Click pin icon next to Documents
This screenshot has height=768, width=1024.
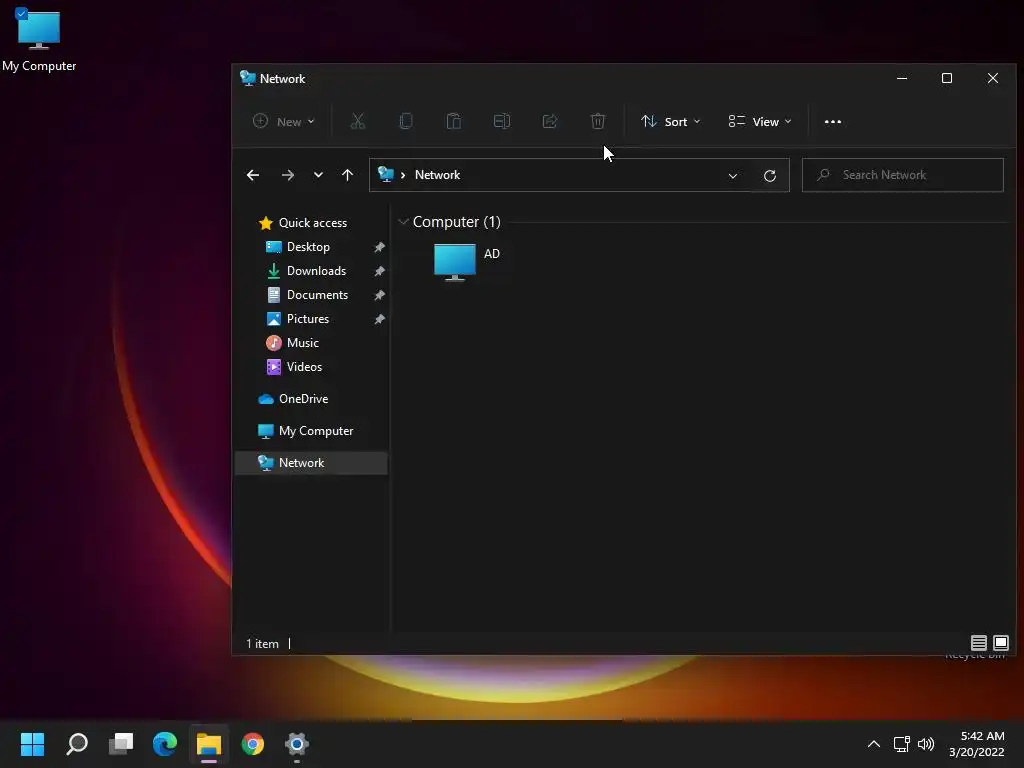(379, 295)
